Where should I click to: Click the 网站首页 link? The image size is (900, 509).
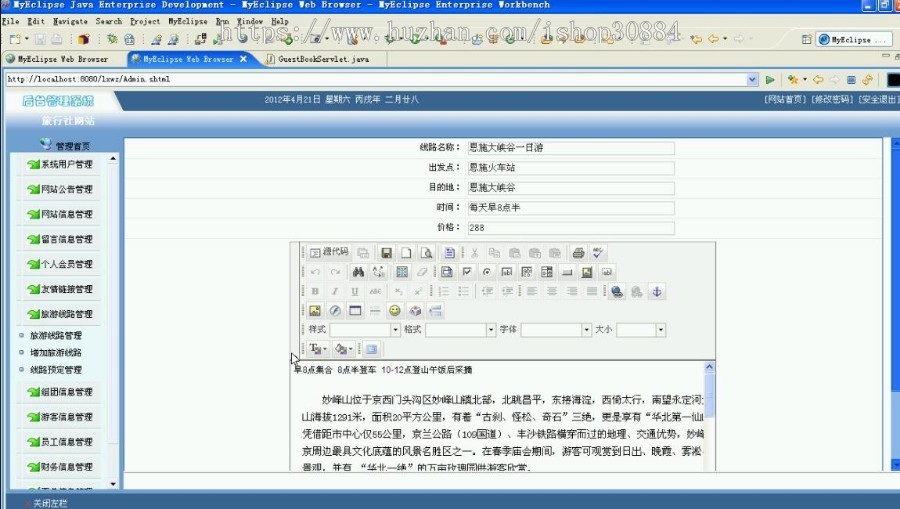[x=785, y=99]
